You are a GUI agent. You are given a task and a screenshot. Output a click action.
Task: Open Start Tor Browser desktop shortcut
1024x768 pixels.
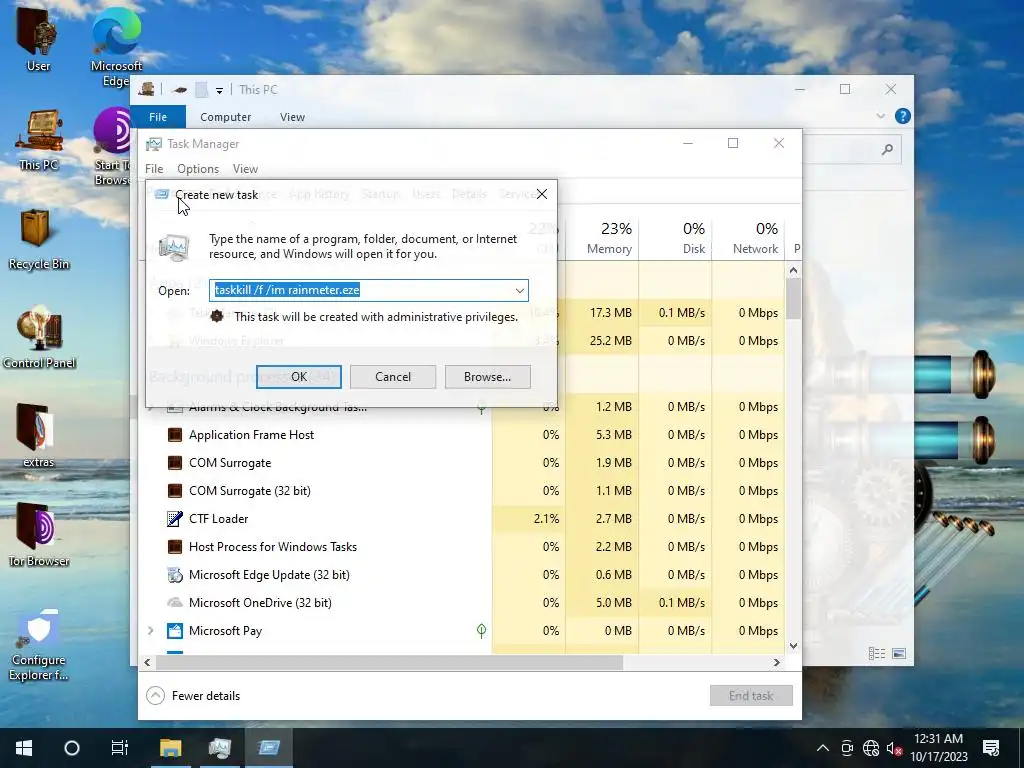click(x=112, y=147)
